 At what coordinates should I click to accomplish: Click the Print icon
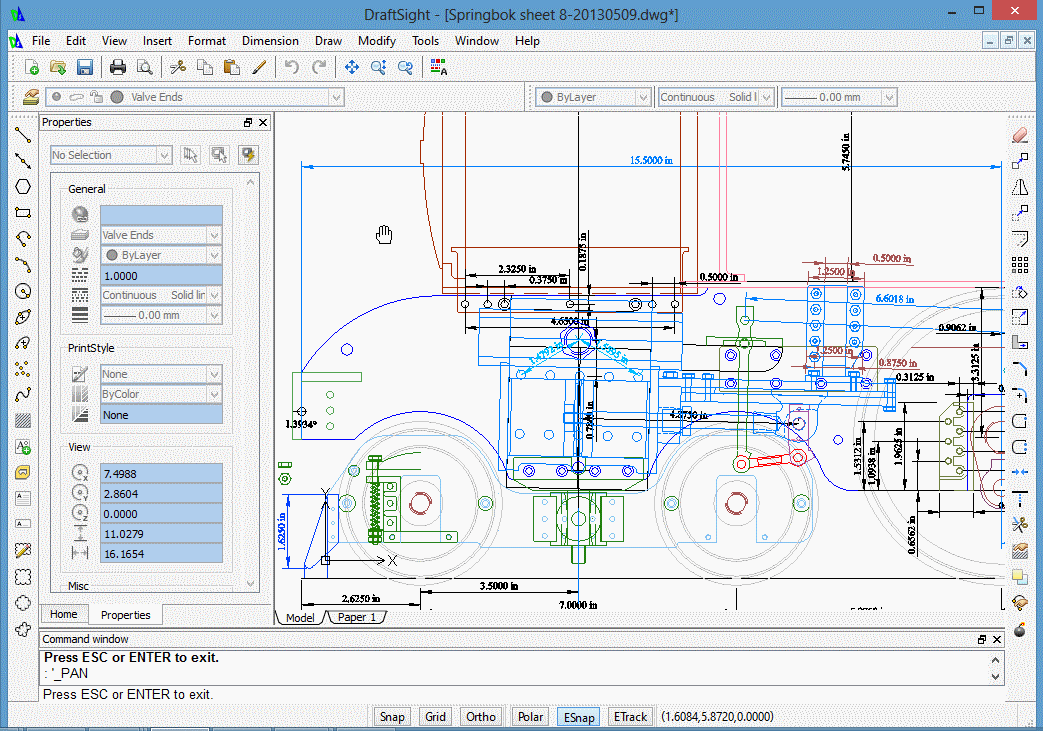(x=118, y=67)
